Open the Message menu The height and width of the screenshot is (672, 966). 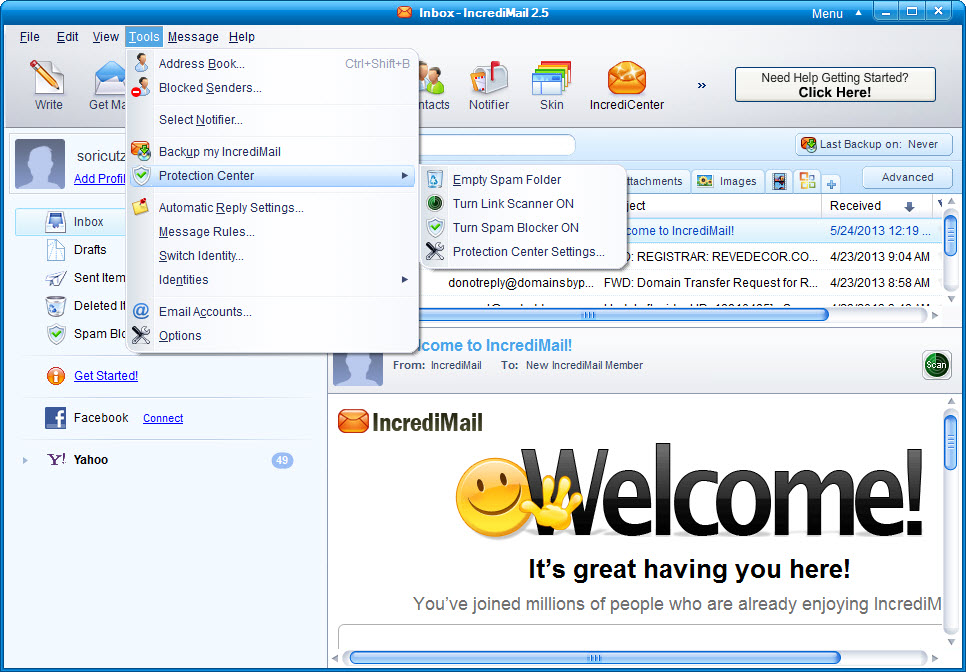[193, 37]
